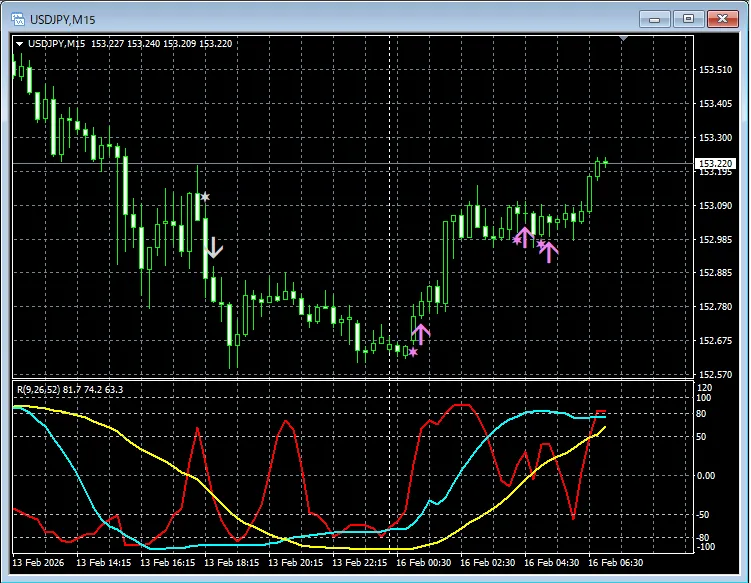Click the 16 Feb 00:30 time label
751x583 pixels.
click(429, 563)
